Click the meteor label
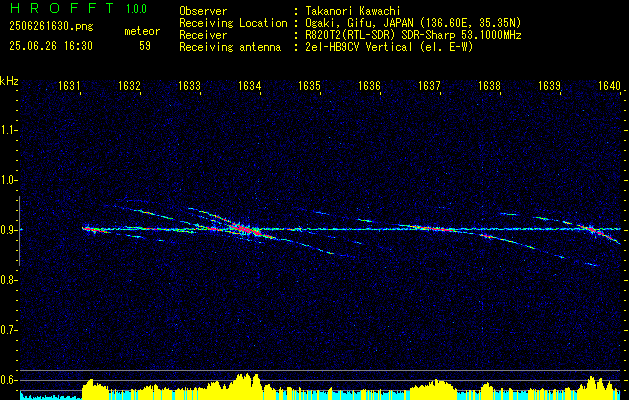 (x=142, y=31)
